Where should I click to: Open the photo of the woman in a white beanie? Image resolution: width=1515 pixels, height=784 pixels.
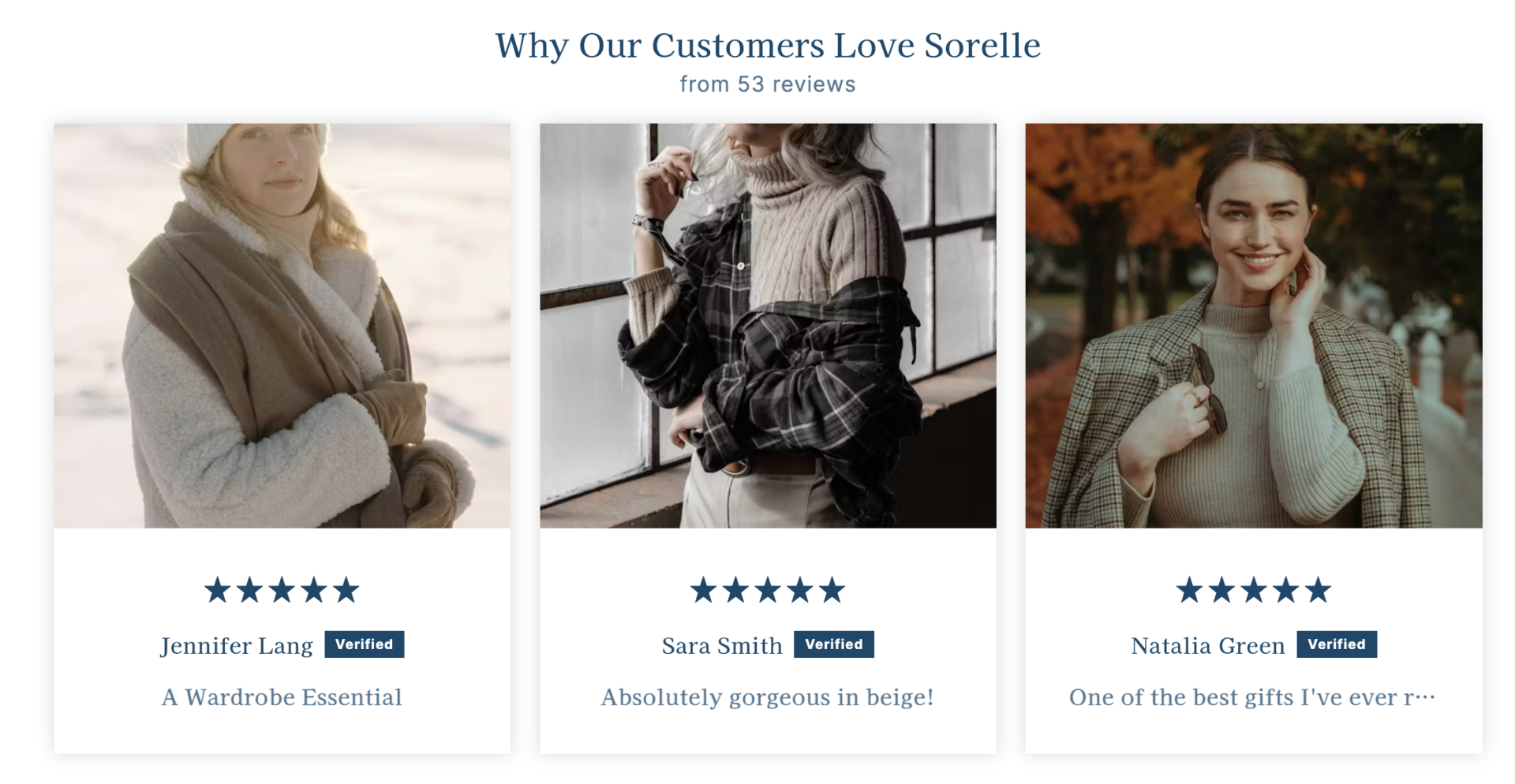(x=282, y=325)
